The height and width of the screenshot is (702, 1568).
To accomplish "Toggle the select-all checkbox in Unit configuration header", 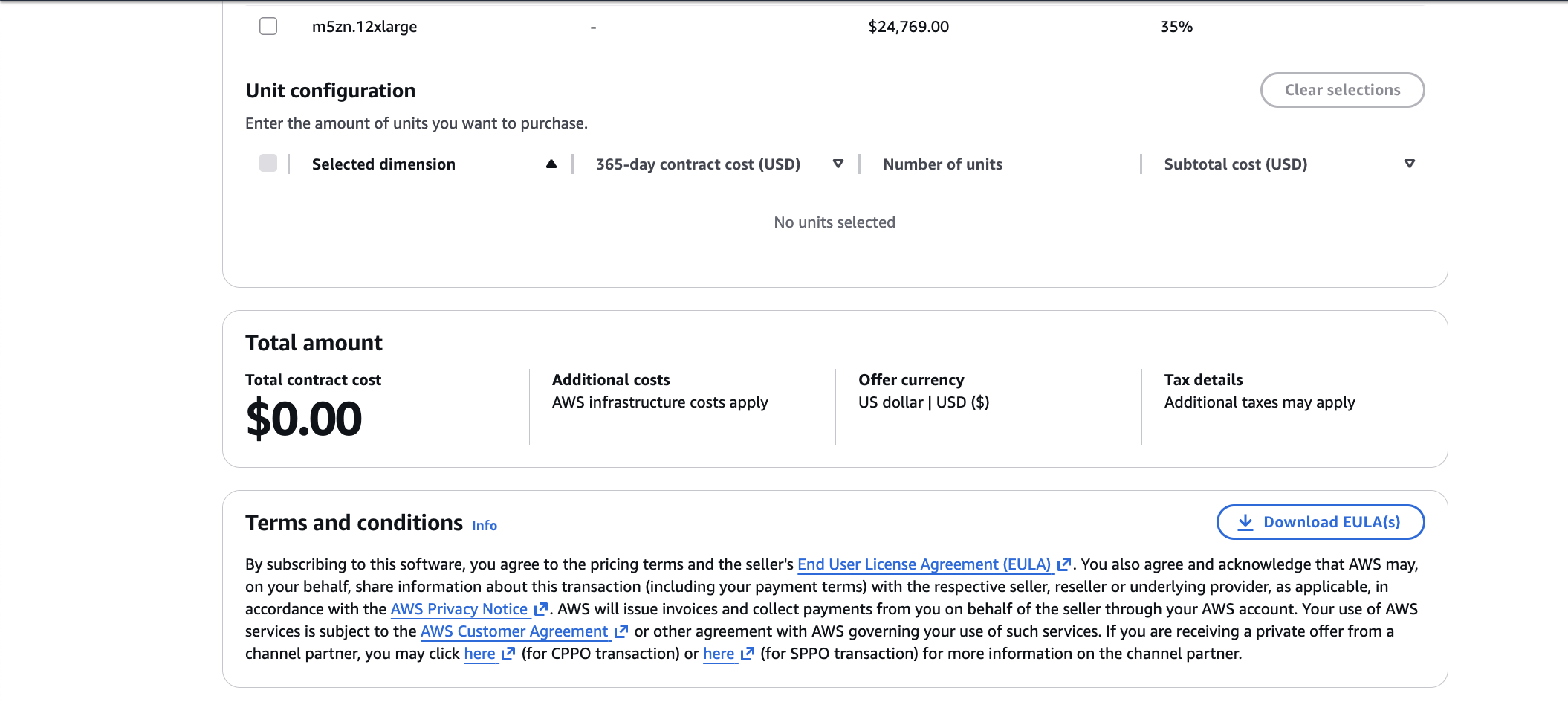I will (268, 164).
